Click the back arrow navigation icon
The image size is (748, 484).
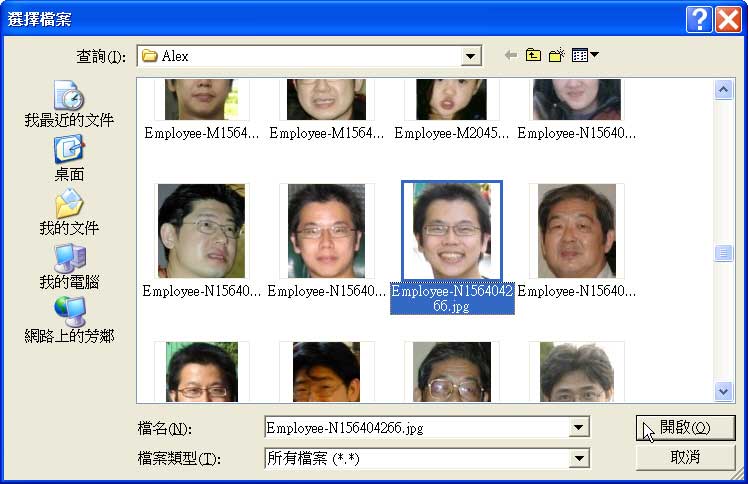pyautogui.click(x=511, y=55)
